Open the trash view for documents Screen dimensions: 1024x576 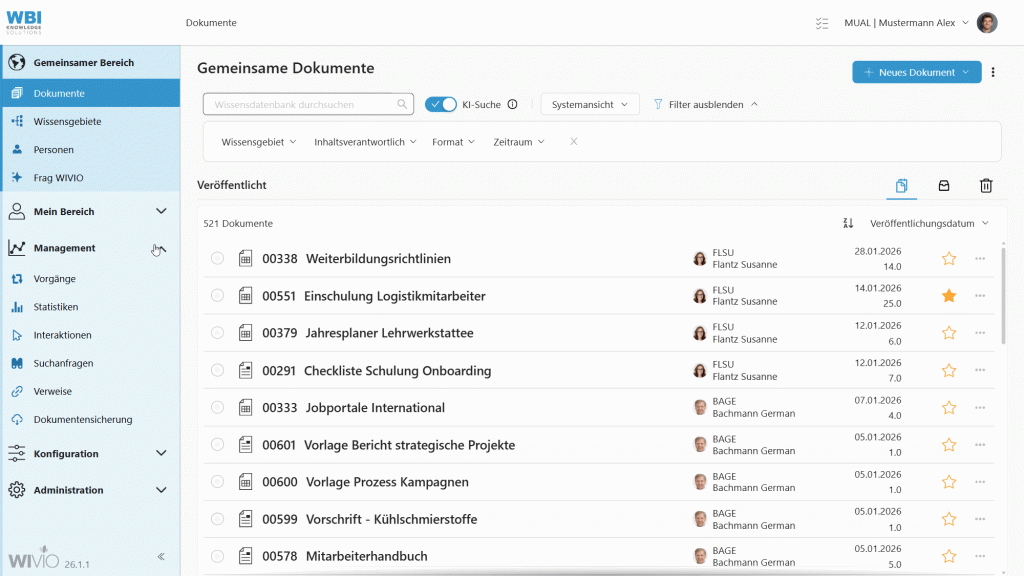pos(985,186)
